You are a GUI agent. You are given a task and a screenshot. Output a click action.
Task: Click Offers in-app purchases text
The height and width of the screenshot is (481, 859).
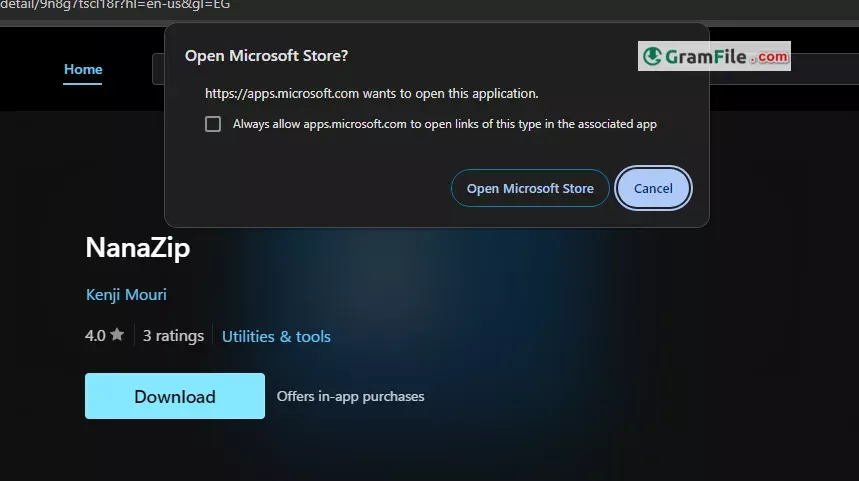pos(351,396)
